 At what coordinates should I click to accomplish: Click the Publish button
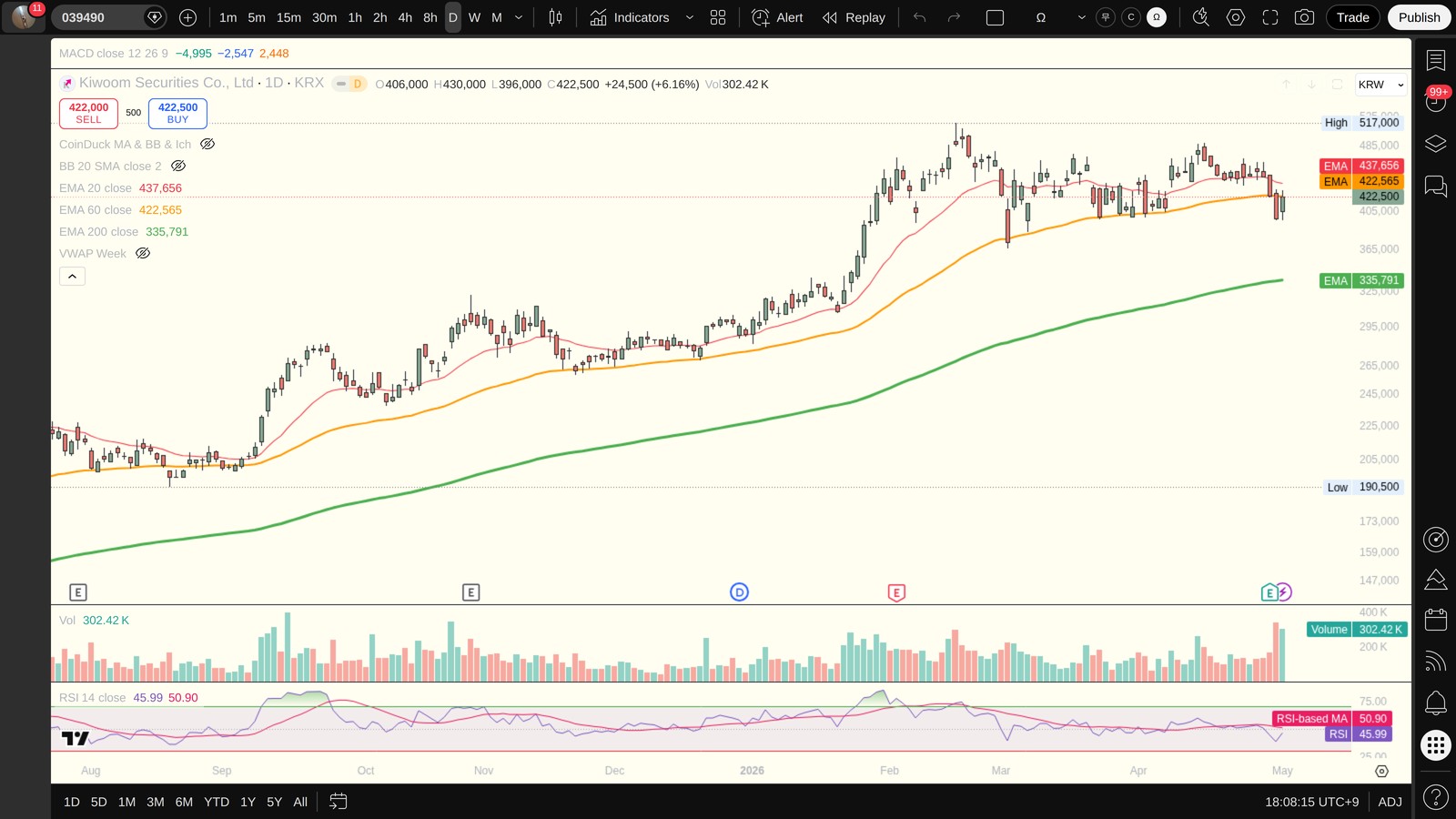pyautogui.click(x=1420, y=17)
